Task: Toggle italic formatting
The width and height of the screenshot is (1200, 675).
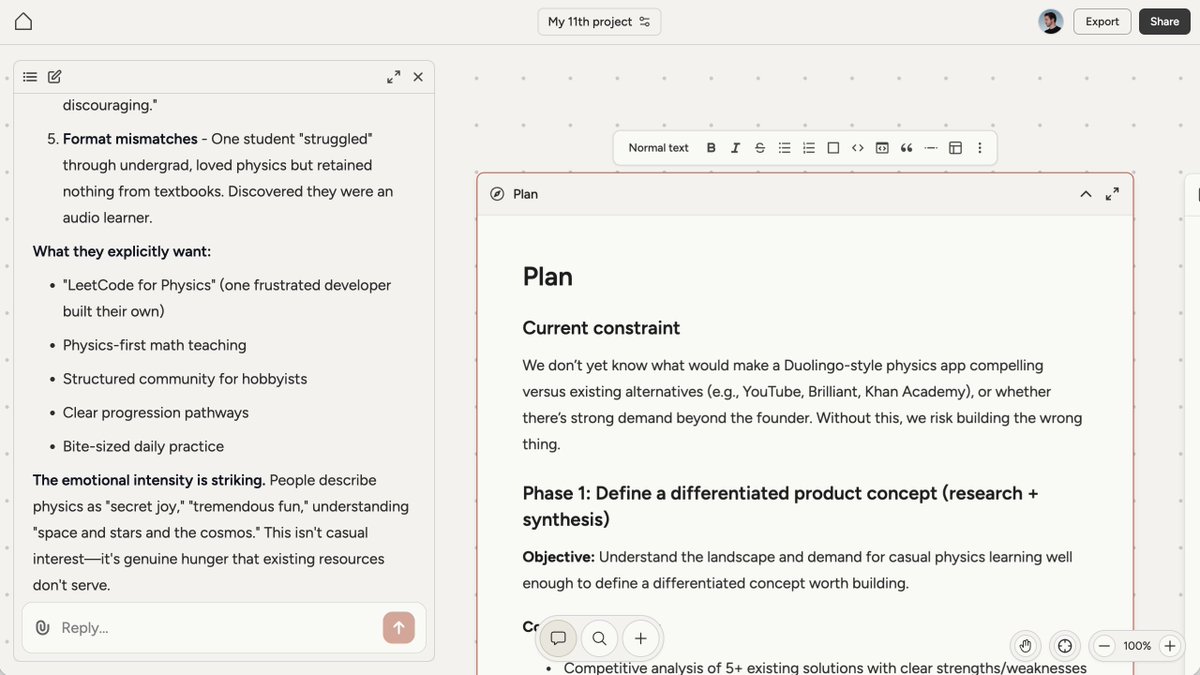Action: click(x=735, y=148)
